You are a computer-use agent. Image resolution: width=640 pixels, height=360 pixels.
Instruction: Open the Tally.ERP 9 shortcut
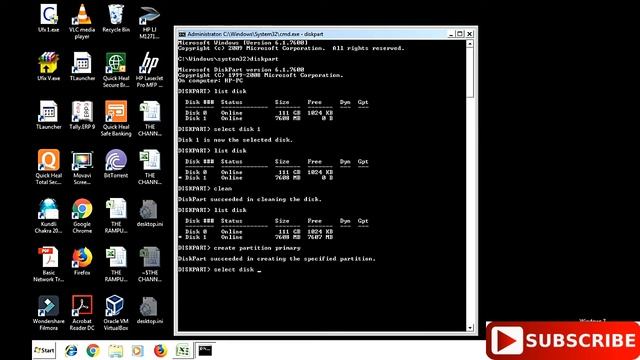[x=82, y=115]
